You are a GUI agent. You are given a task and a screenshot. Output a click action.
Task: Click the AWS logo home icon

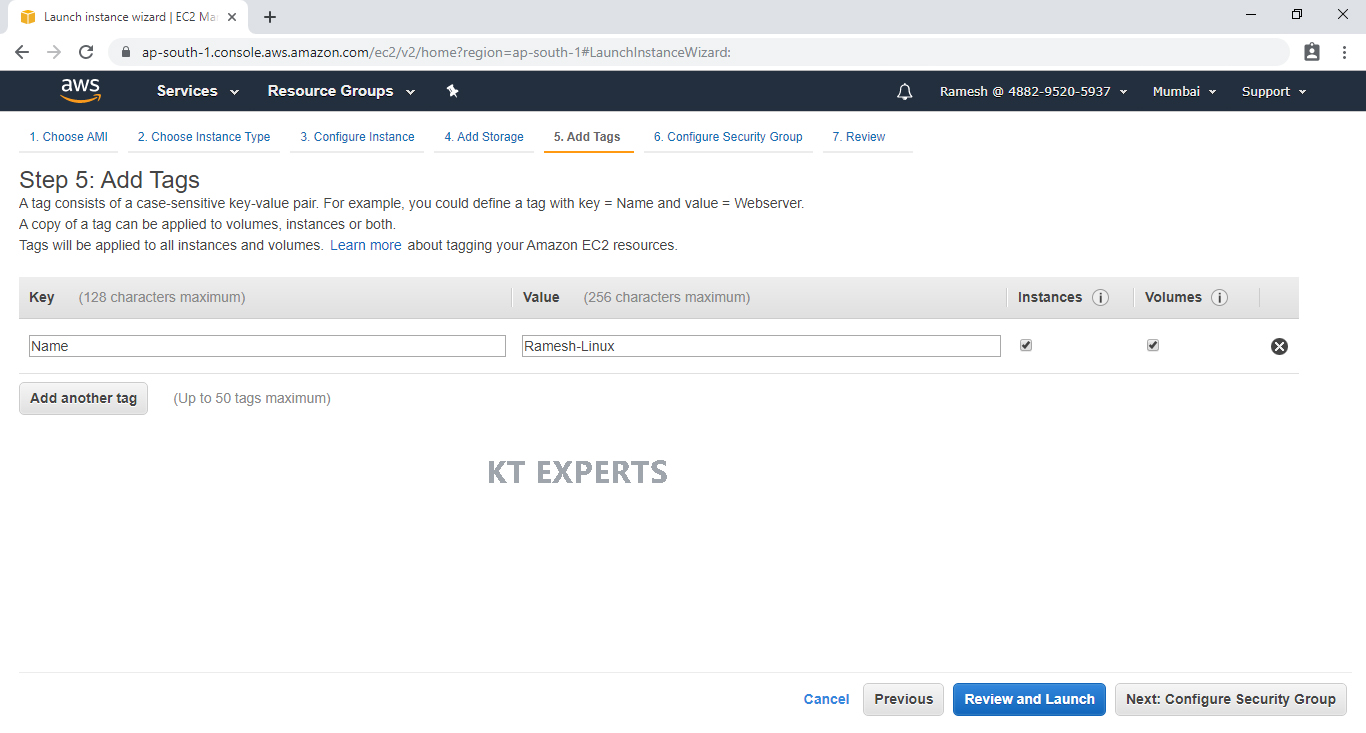tap(81, 91)
